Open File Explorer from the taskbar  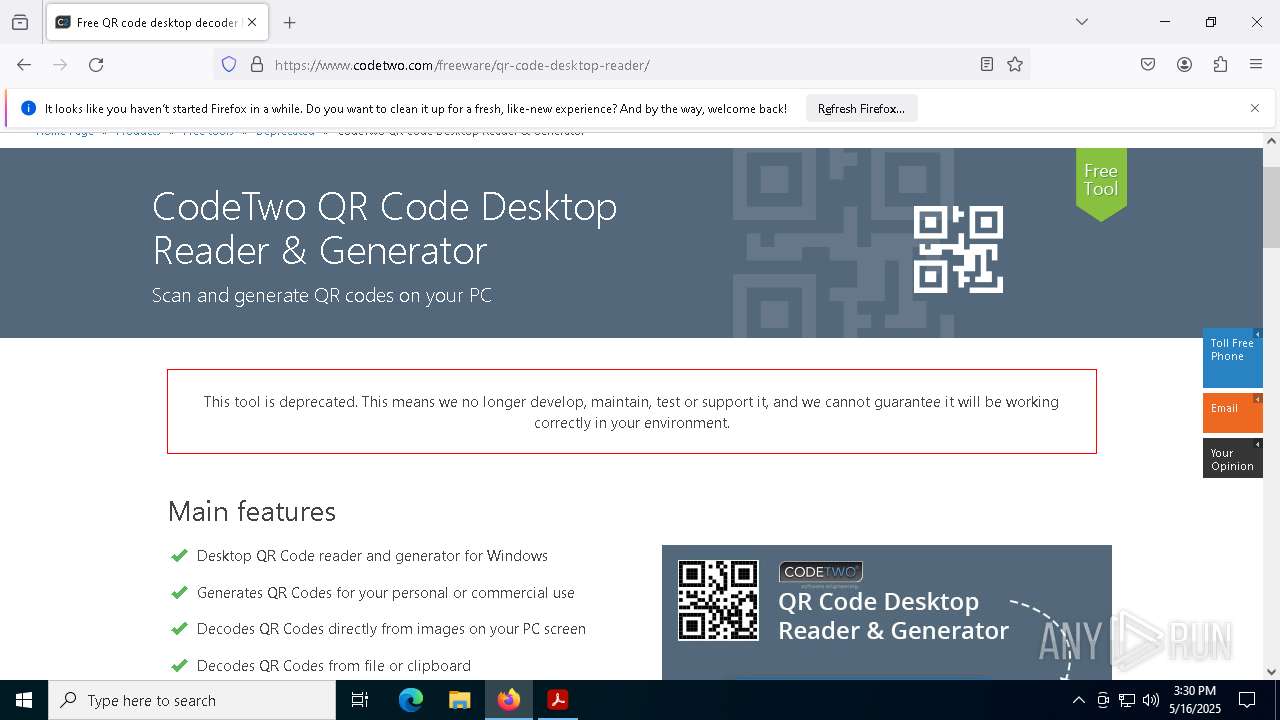click(x=460, y=700)
